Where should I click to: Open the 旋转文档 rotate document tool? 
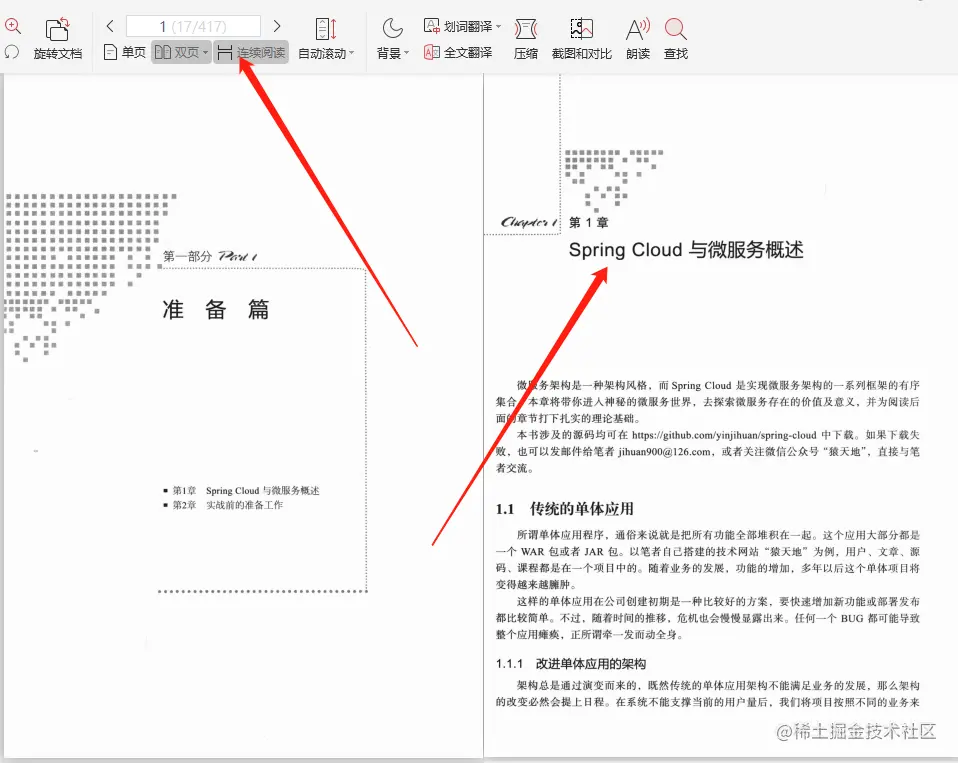tap(57, 39)
